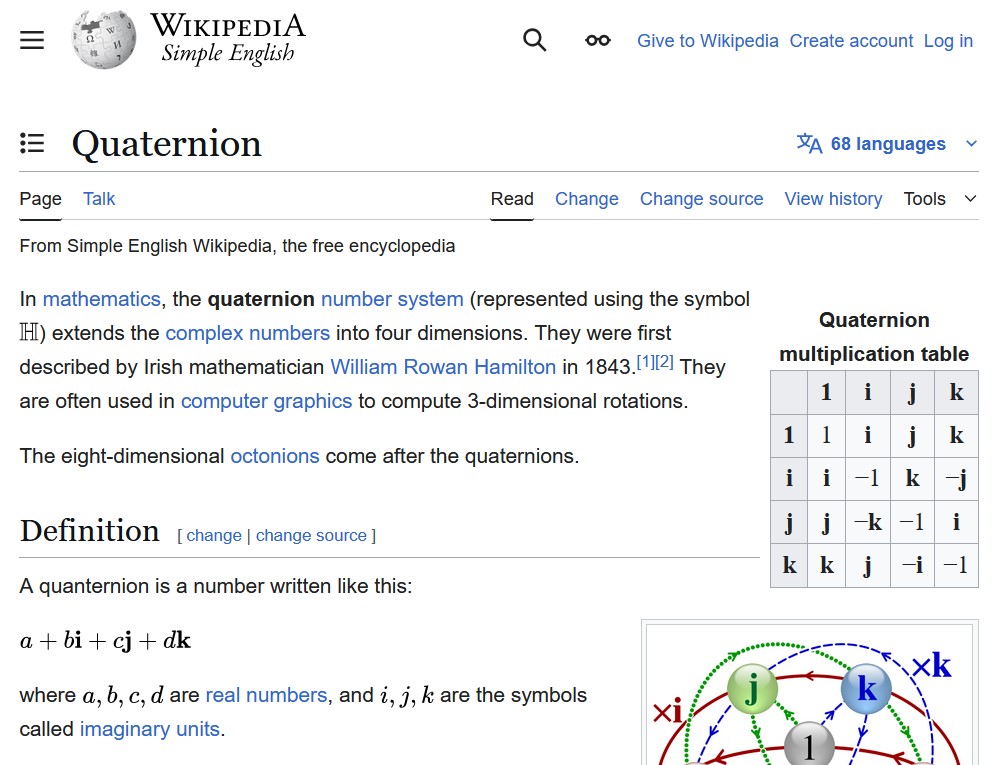The height and width of the screenshot is (765, 999).
Task: Open the Change source tab
Action: [x=701, y=199]
